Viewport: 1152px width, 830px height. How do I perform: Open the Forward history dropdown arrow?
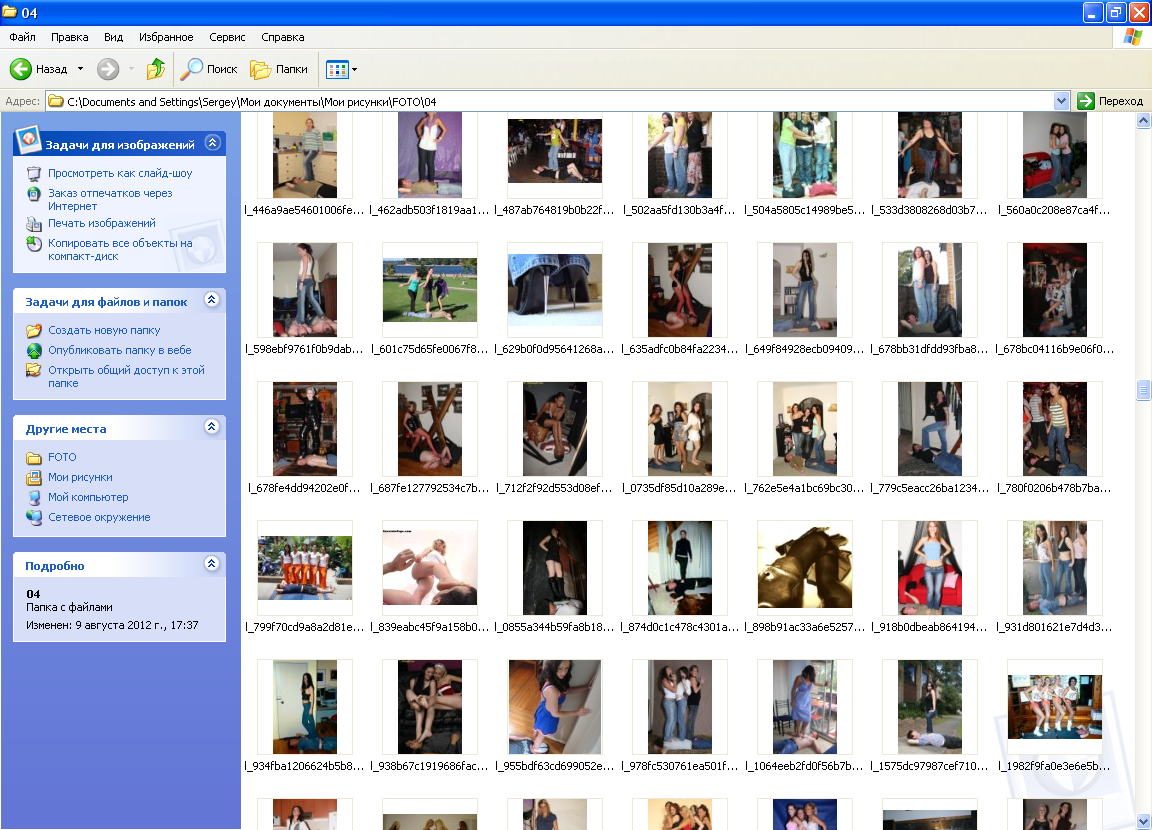click(132, 69)
